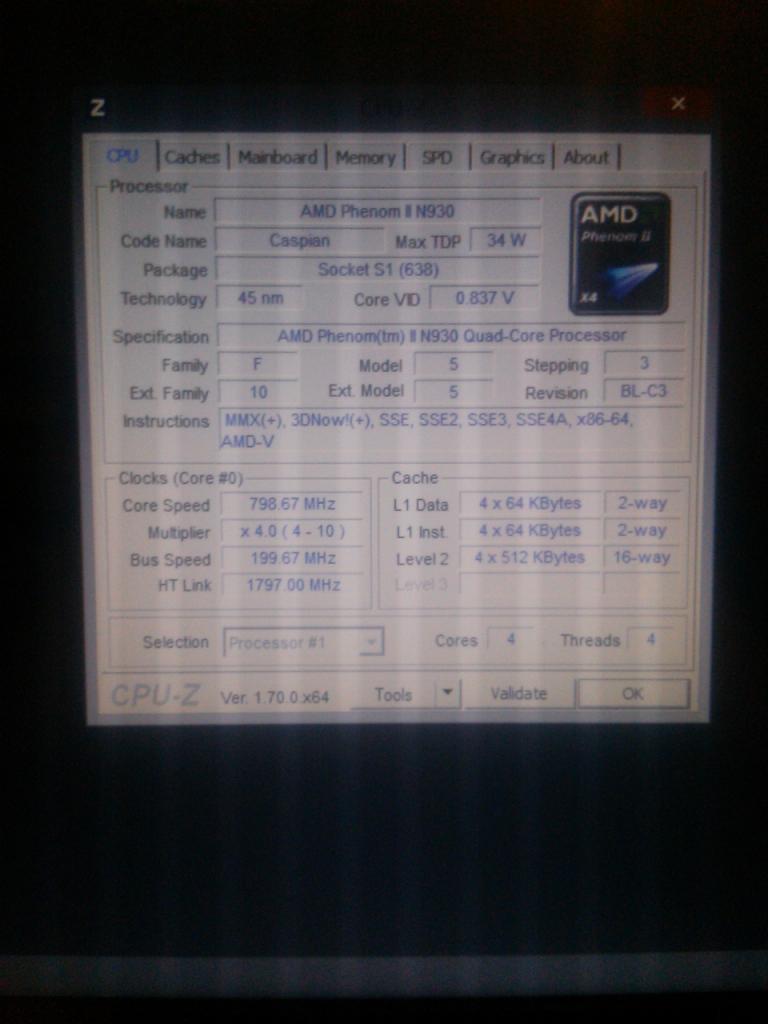768x1024 pixels.
Task: Click the Ext. Family value 10
Action: [x=258, y=392]
